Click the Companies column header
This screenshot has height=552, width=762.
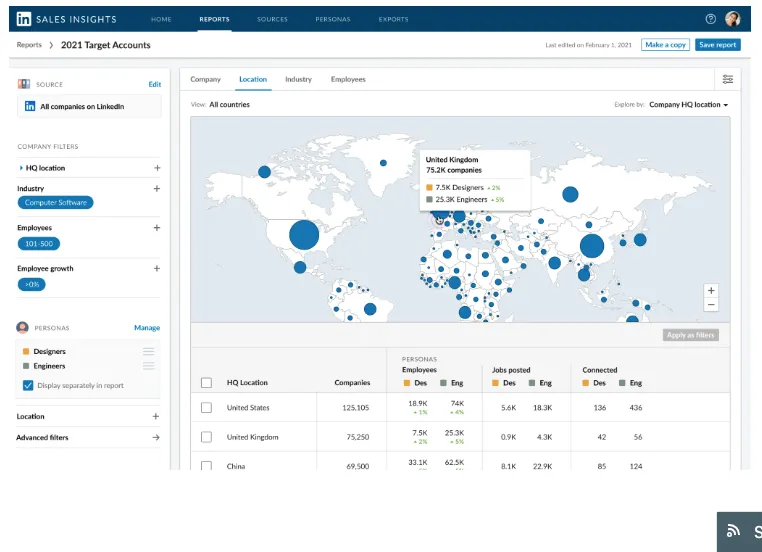(x=352, y=383)
